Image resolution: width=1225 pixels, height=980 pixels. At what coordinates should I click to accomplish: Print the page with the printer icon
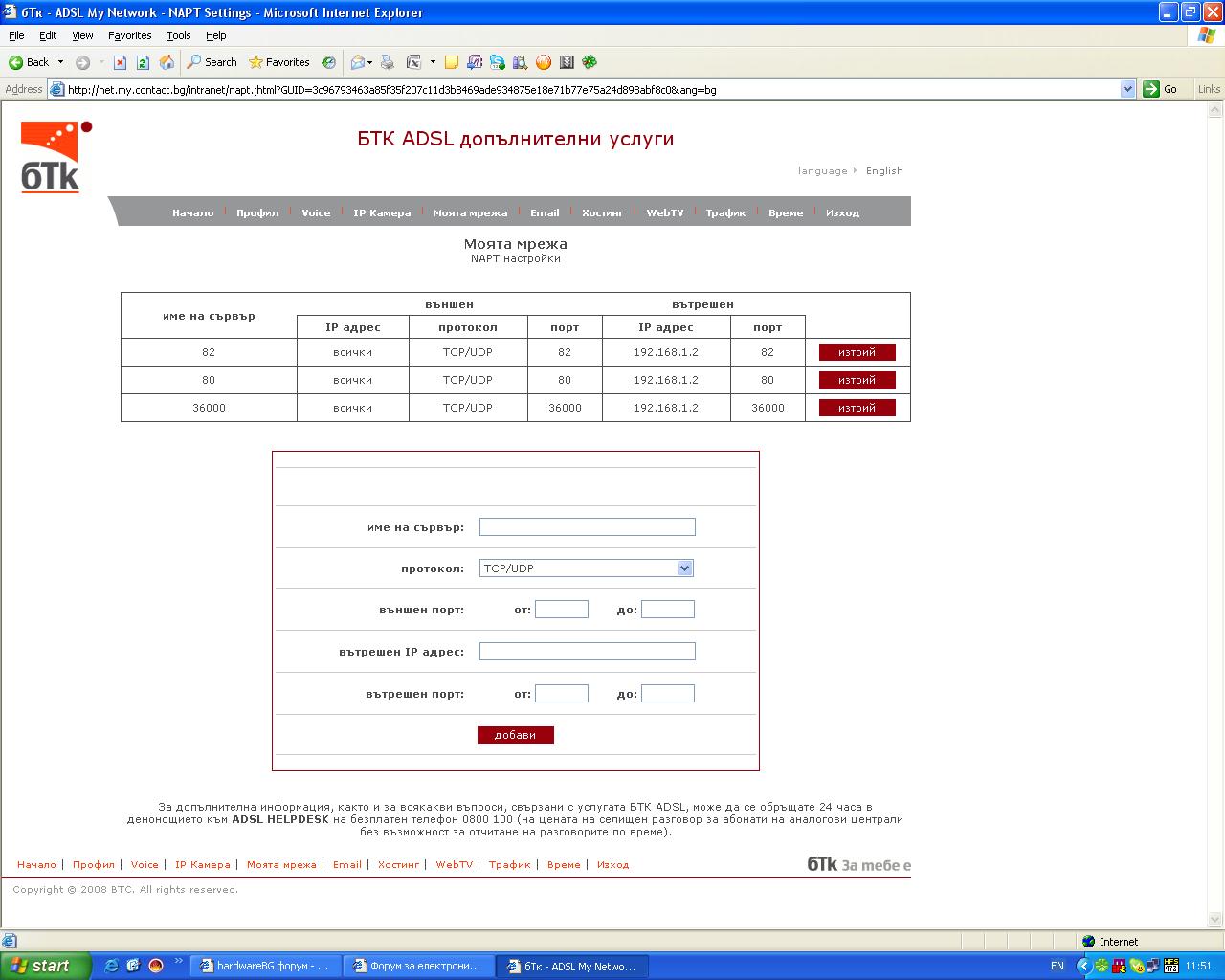point(388,62)
